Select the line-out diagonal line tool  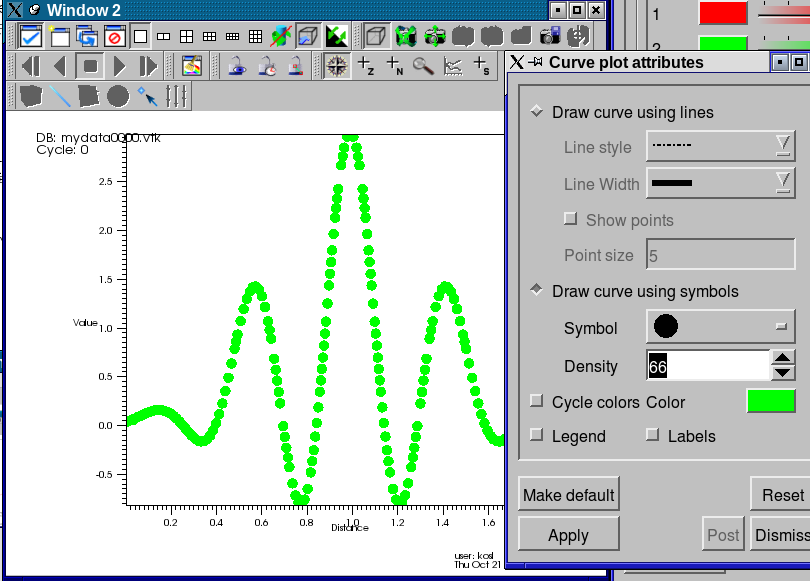(x=60, y=97)
